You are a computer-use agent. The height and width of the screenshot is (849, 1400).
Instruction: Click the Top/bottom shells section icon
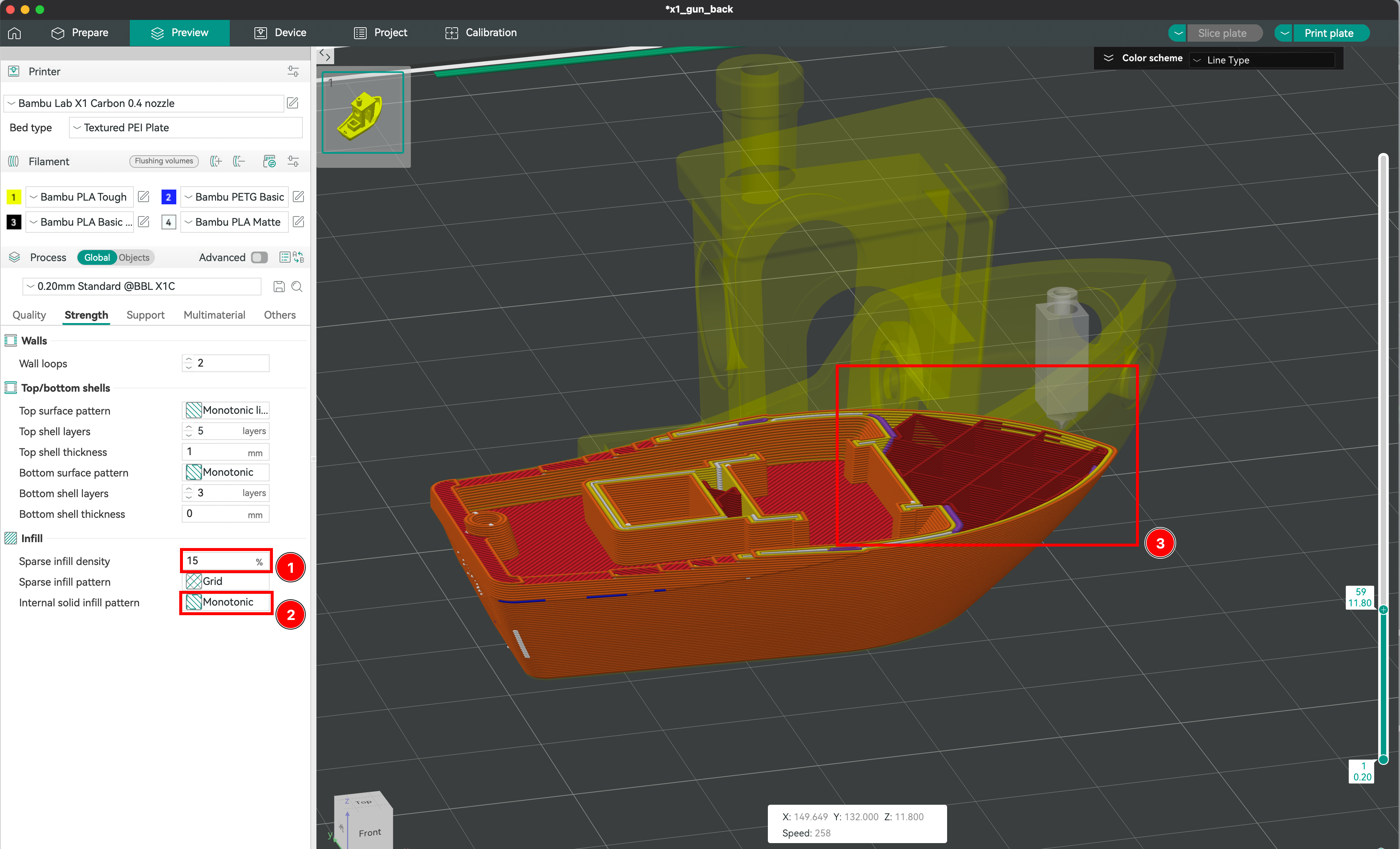coord(11,388)
